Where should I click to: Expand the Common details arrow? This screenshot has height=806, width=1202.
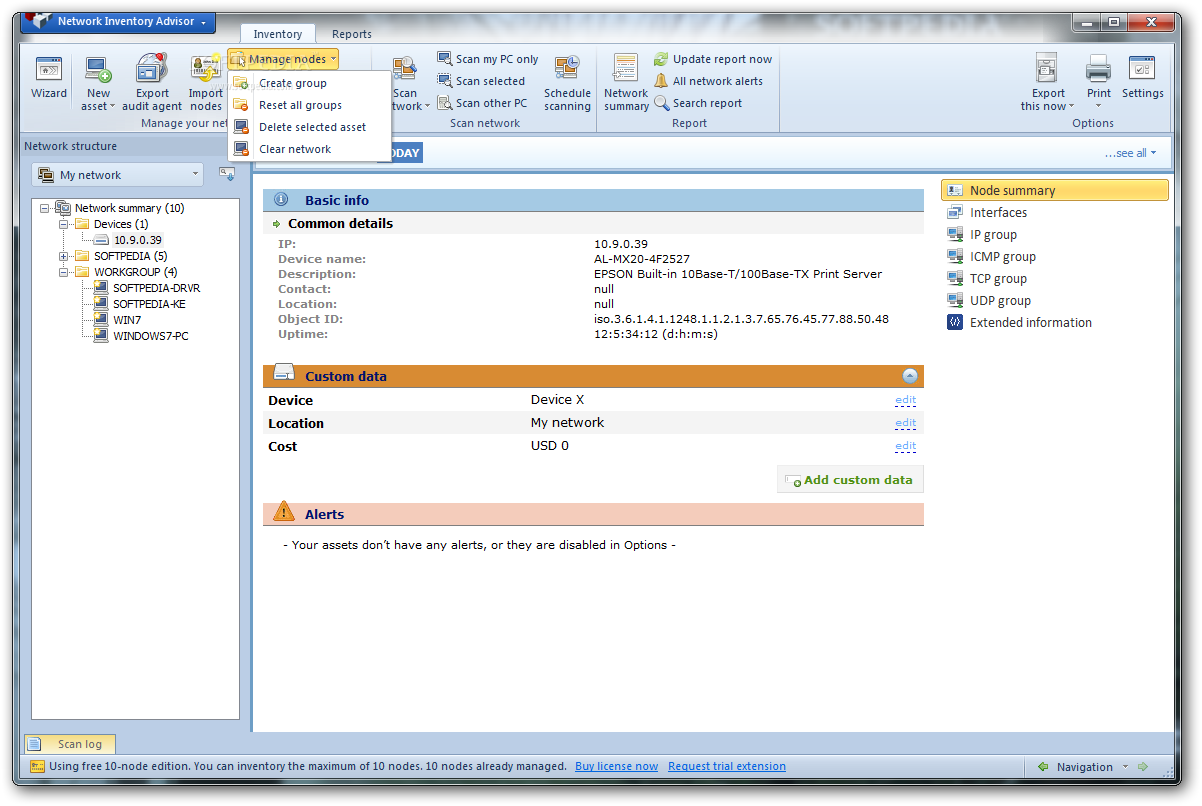[277, 224]
